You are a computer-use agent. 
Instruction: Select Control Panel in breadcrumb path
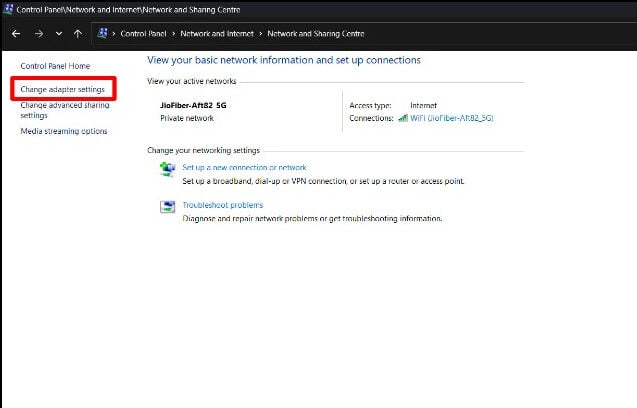143,34
